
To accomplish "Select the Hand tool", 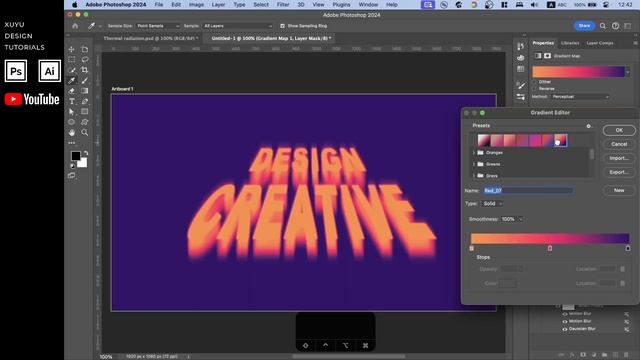I will pyautogui.click(x=72, y=133).
